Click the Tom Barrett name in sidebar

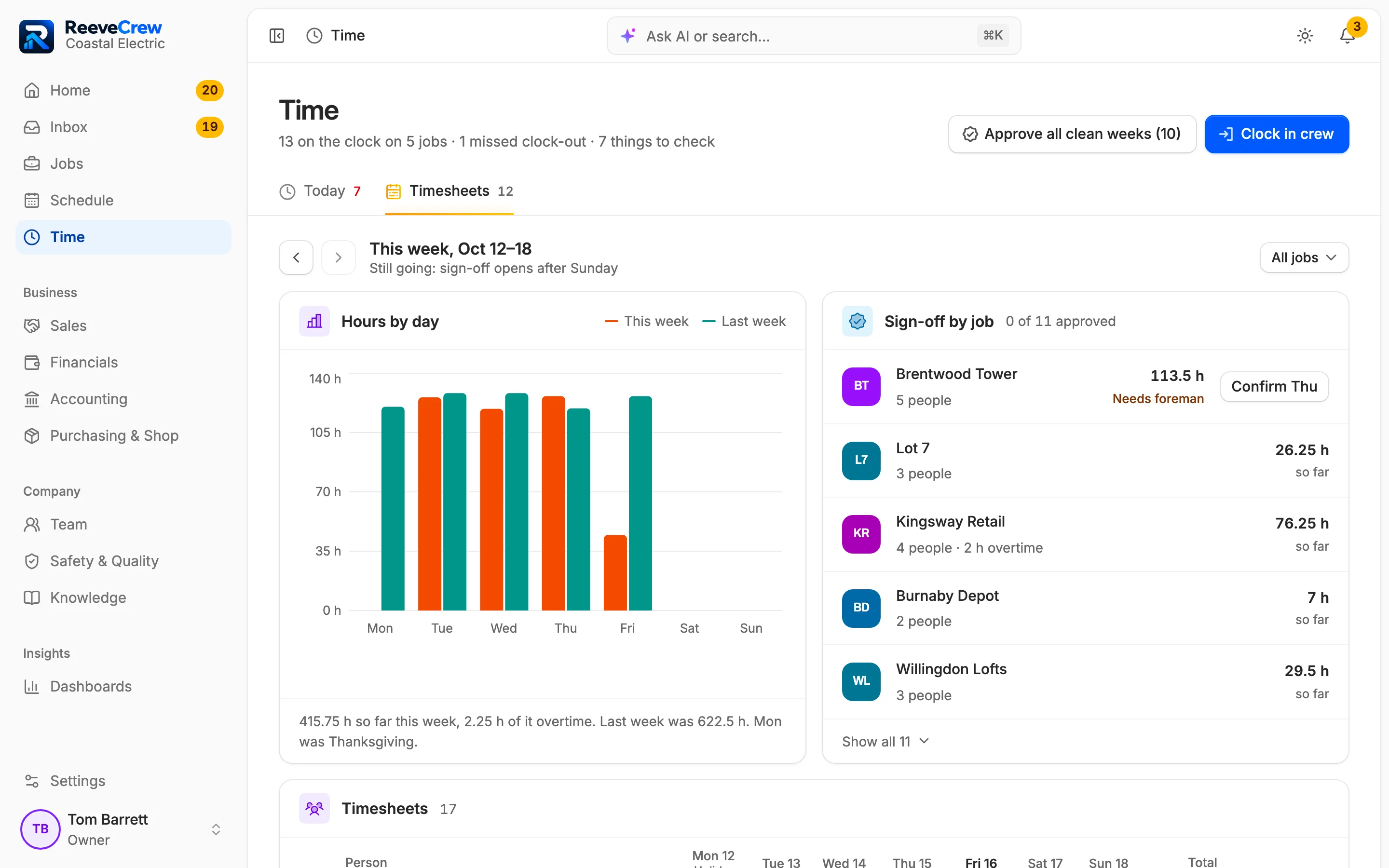(x=108, y=819)
